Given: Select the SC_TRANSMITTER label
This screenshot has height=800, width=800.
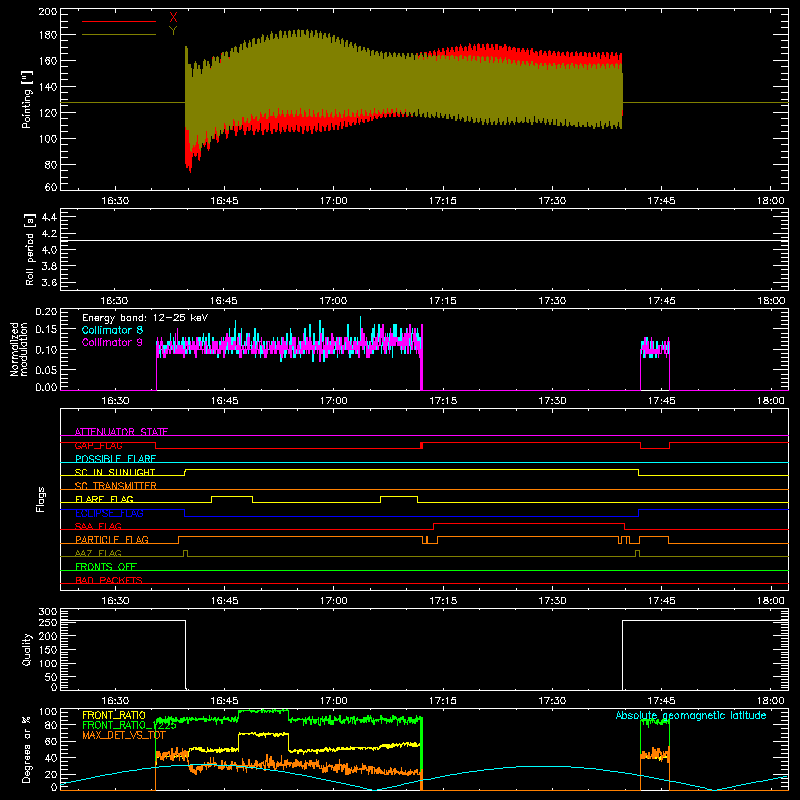Looking at the screenshot, I should 116,486.
